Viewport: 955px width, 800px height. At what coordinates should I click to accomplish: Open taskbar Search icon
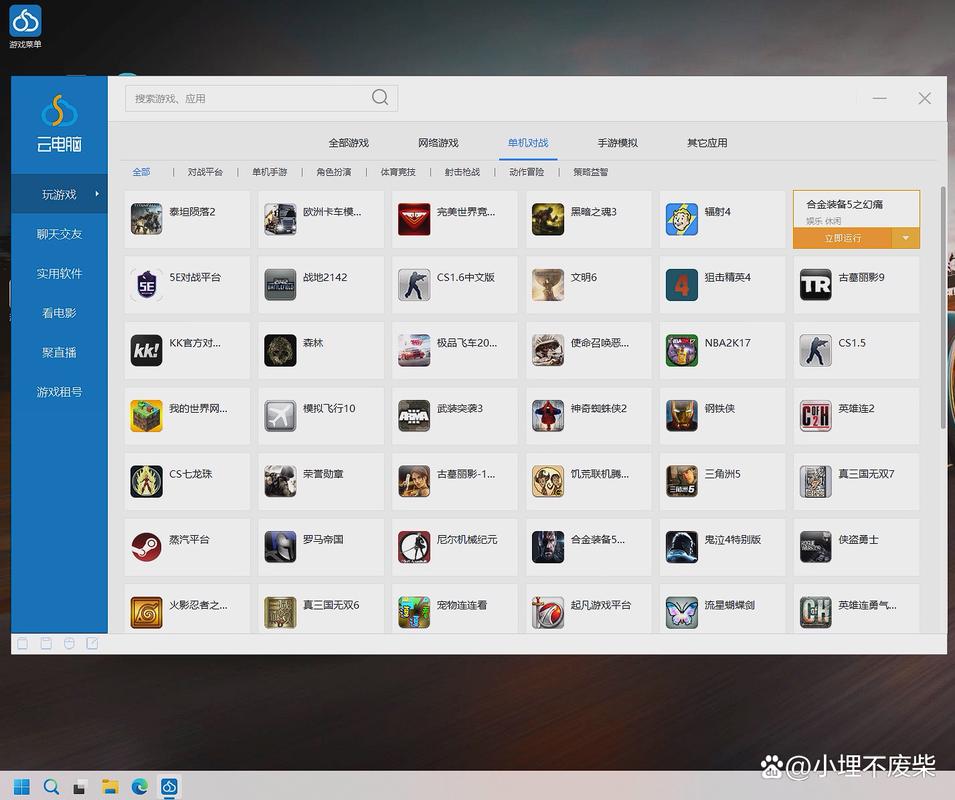(x=51, y=786)
